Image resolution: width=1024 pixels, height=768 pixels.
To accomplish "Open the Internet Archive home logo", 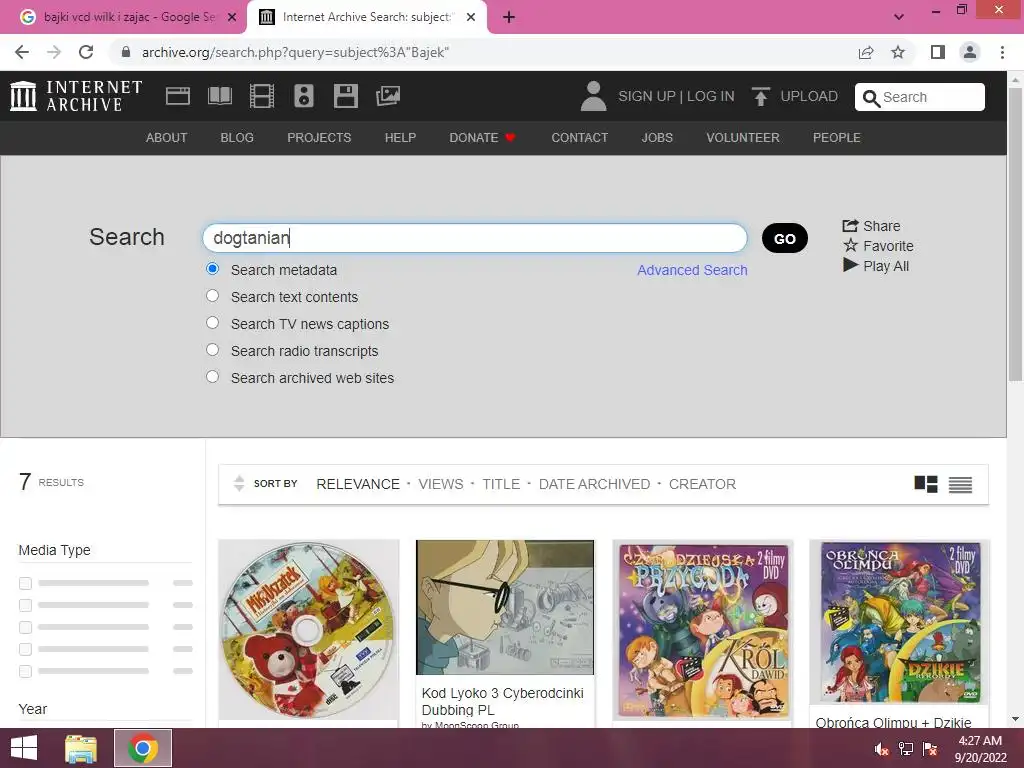I will coord(76,96).
